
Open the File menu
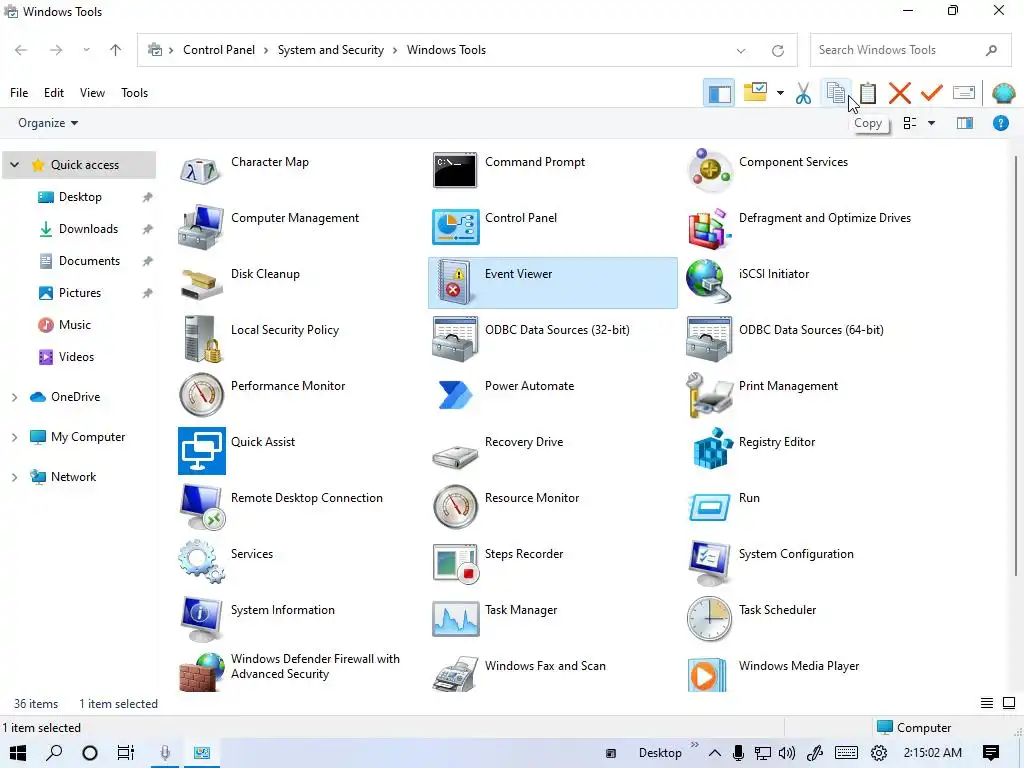pyautogui.click(x=19, y=93)
